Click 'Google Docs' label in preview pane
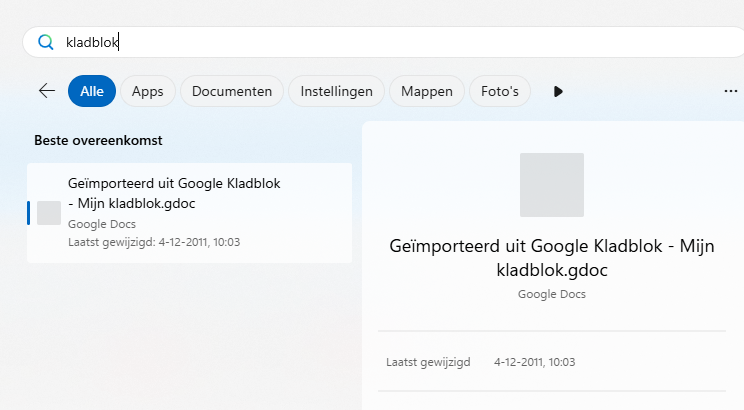The image size is (744, 410). pos(552,294)
